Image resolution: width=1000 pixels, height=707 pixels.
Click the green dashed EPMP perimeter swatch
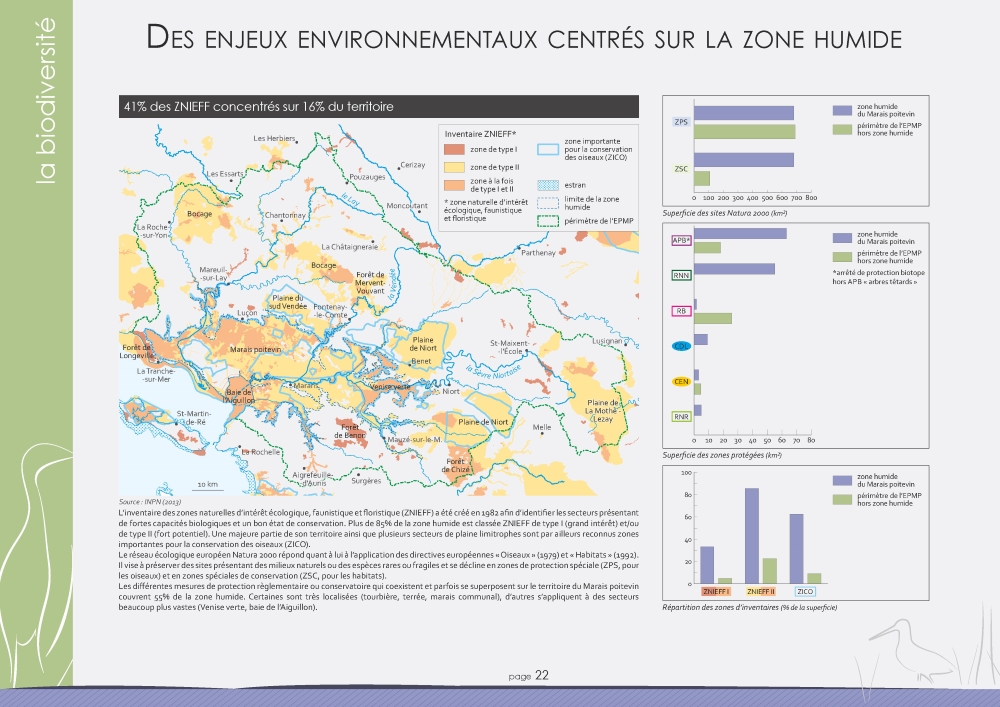[x=548, y=220]
